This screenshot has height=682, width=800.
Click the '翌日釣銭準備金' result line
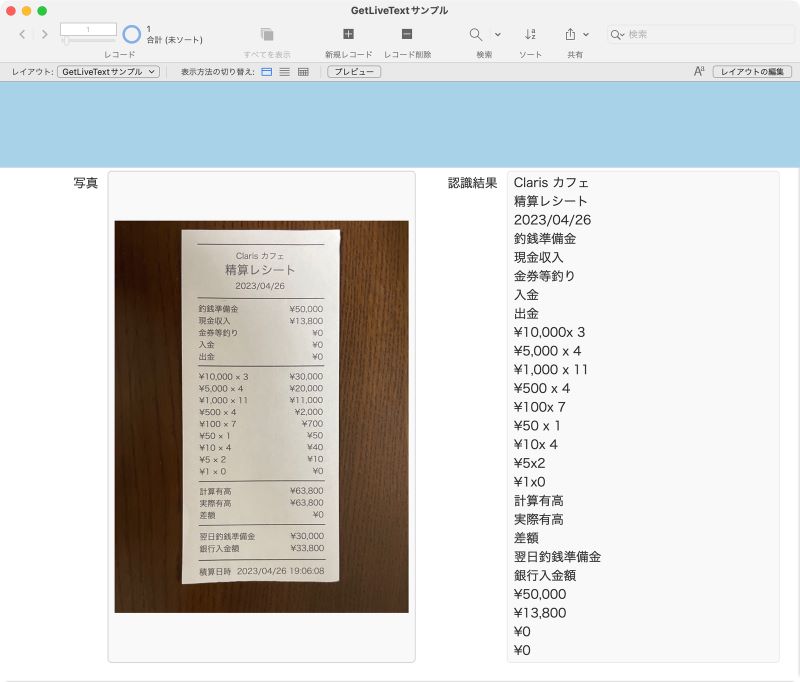(x=557, y=557)
